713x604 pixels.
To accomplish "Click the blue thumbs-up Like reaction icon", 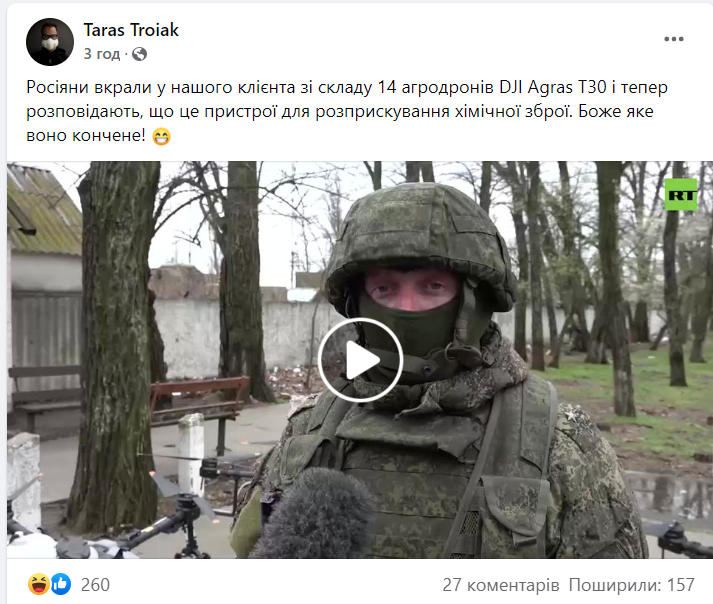I will coord(61,584).
